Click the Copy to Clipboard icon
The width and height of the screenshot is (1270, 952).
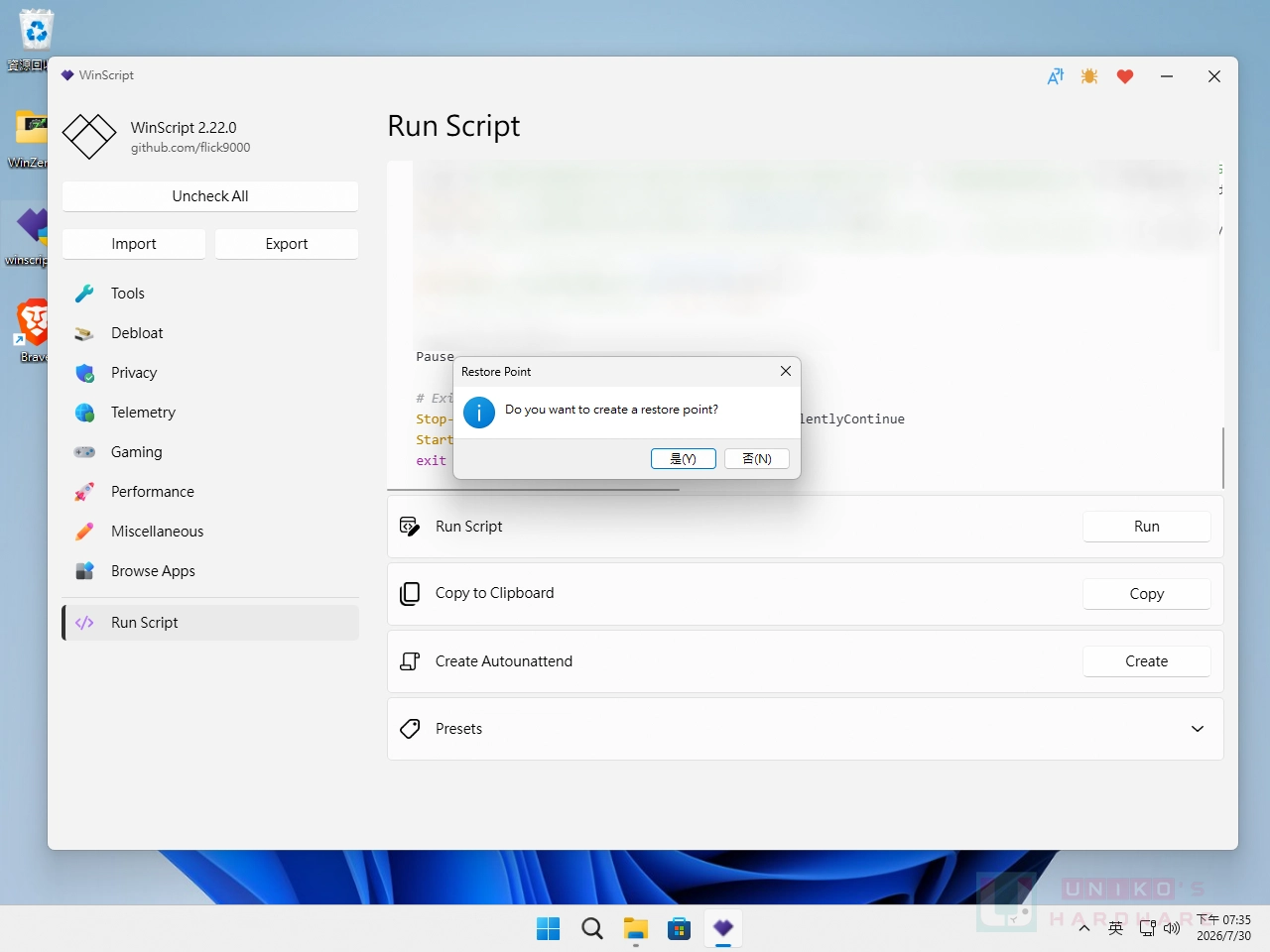coord(410,593)
